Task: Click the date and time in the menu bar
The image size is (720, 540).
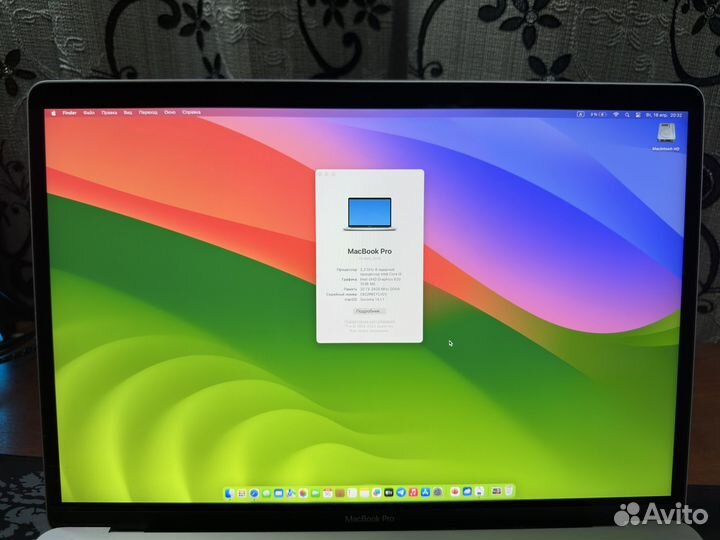Action: point(664,115)
